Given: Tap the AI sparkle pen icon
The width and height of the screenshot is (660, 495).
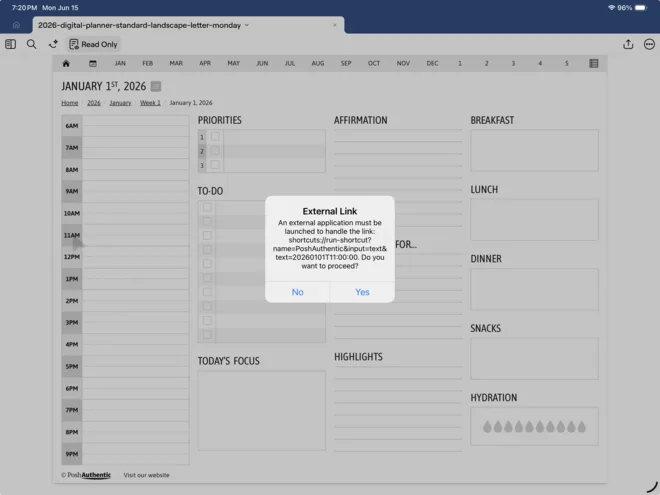Looking at the screenshot, I should (x=53, y=44).
